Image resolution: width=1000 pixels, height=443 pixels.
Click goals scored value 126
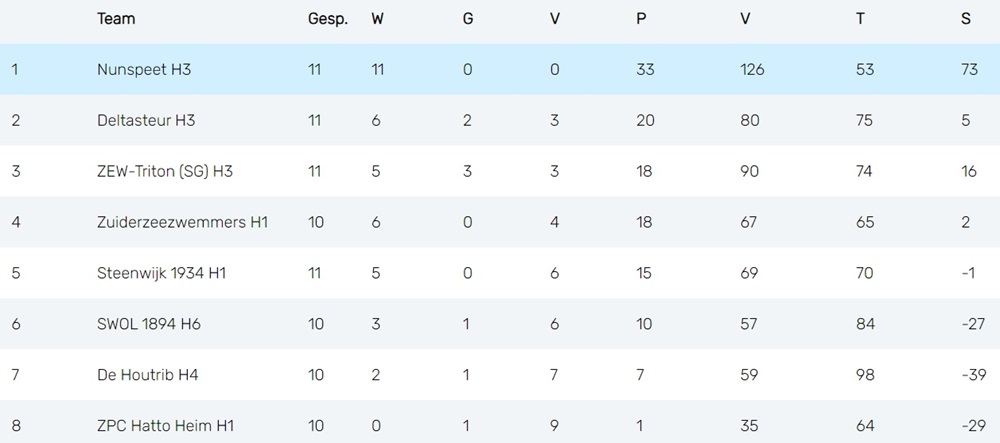[752, 69]
